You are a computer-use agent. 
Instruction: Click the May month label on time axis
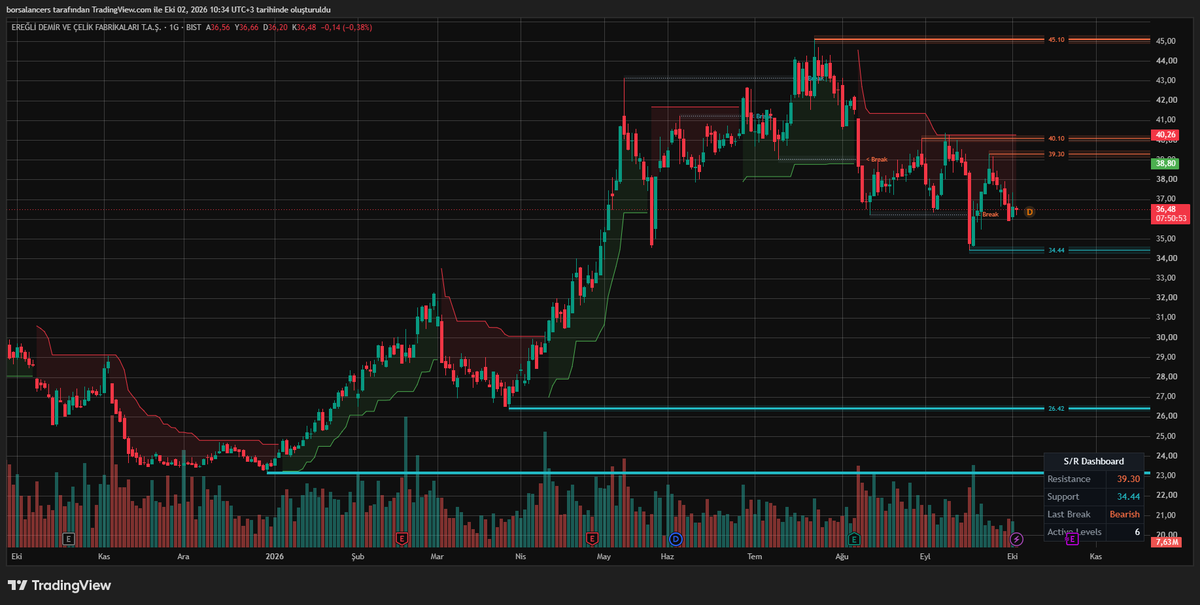click(x=603, y=554)
